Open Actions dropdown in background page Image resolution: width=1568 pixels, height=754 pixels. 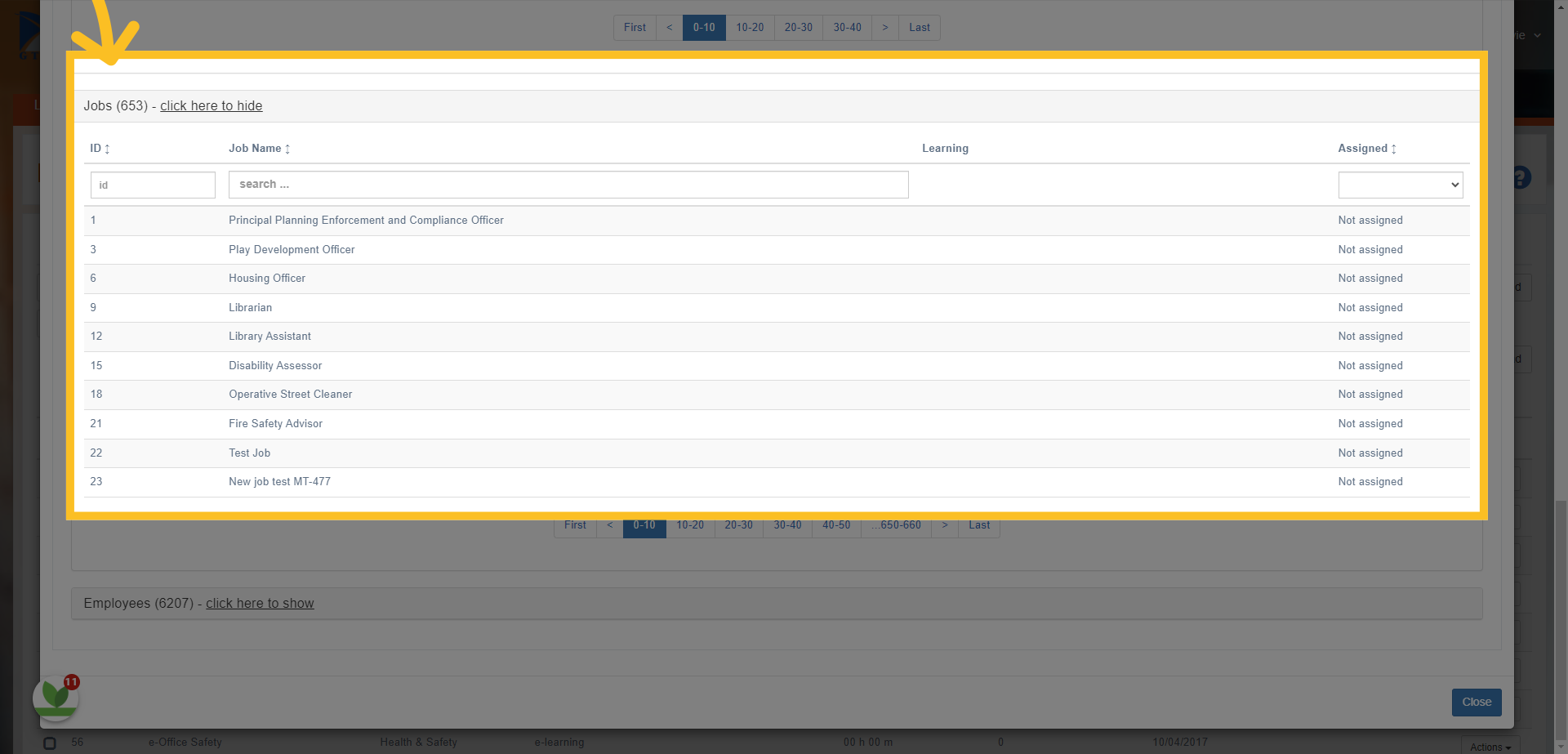pyautogui.click(x=1490, y=747)
